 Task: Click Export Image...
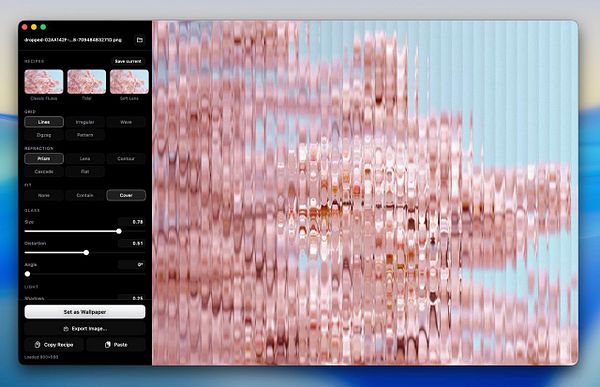pos(85,329)
